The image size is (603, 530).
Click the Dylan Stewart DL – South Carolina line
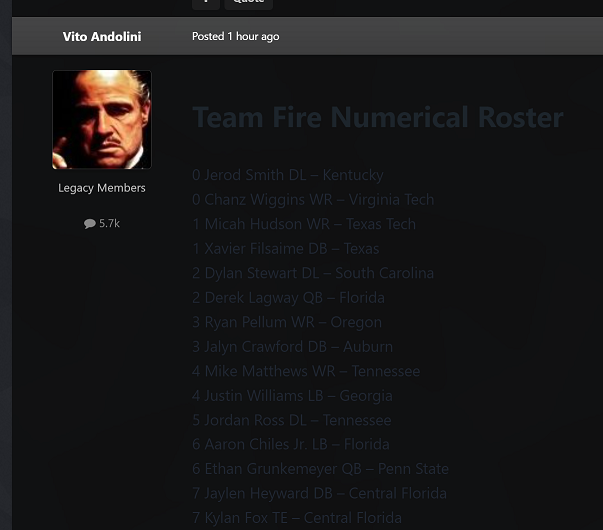click(x=313, y=273)
